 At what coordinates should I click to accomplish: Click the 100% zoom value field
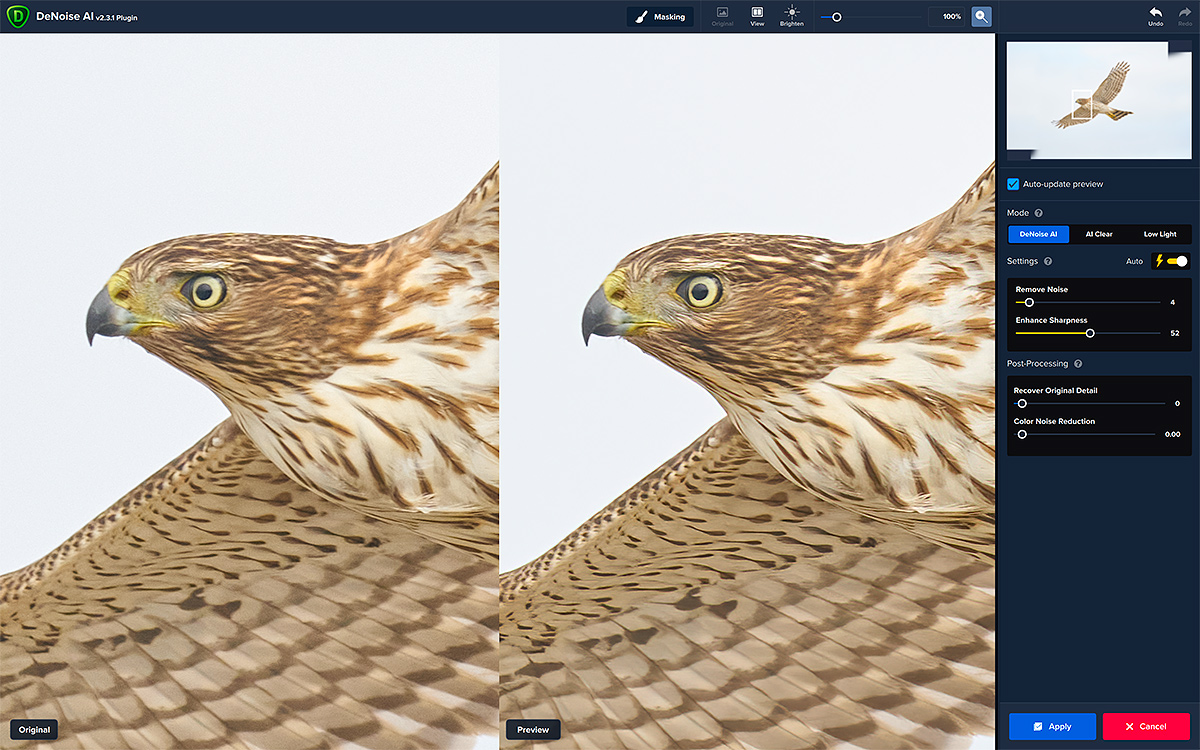(x=947, y=17)
